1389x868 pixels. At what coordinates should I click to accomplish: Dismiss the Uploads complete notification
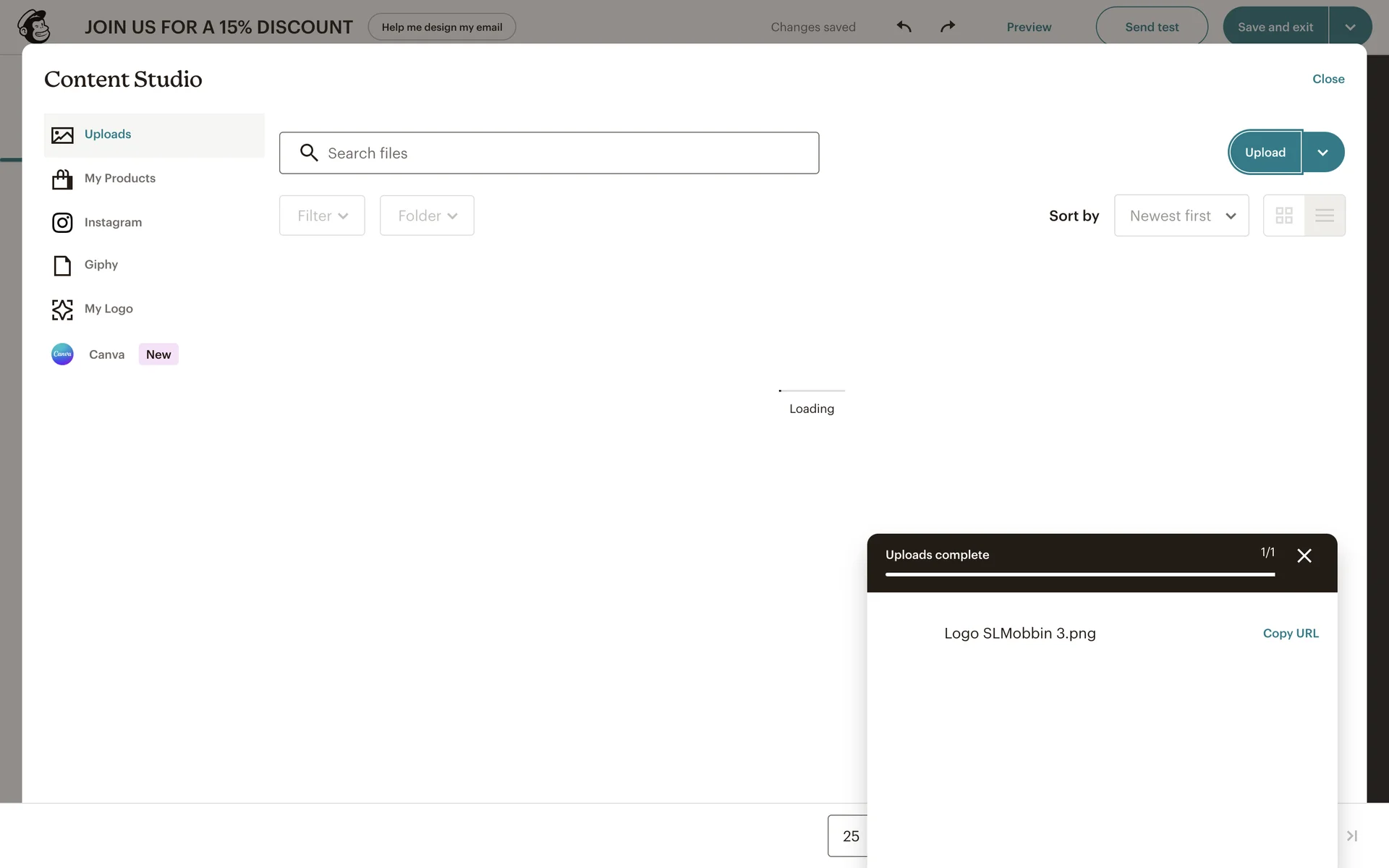click(x=1304, y=556)
